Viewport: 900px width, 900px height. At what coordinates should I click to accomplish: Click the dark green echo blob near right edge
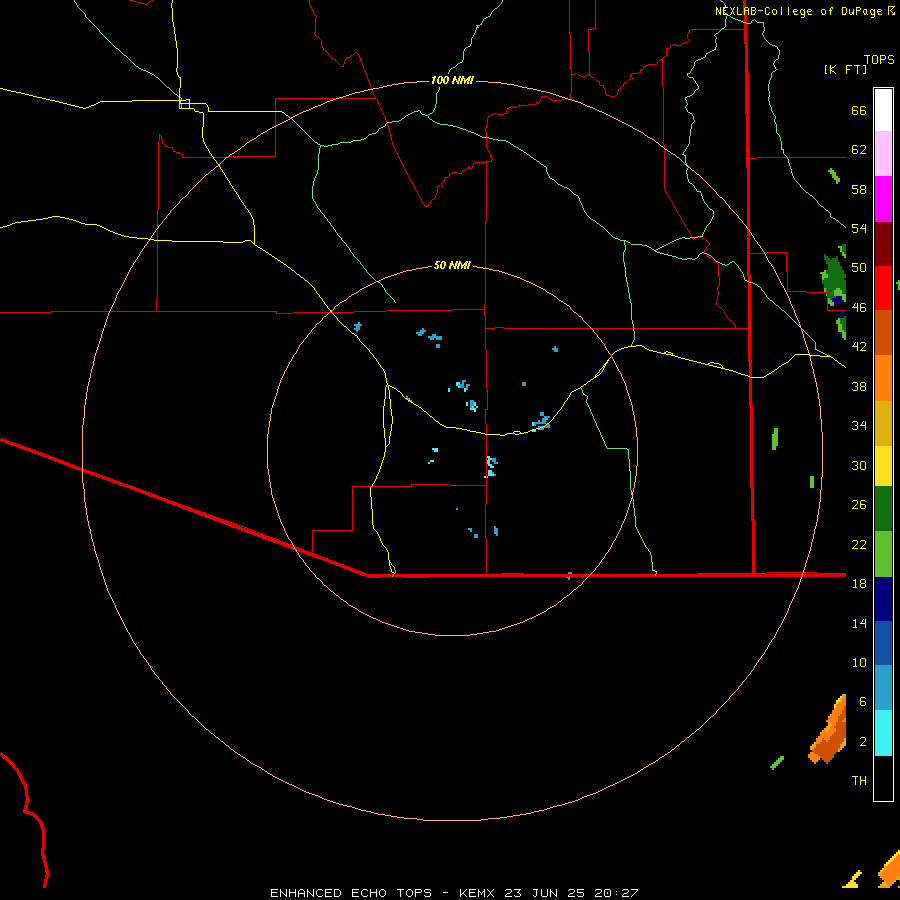tap(835, 277)
